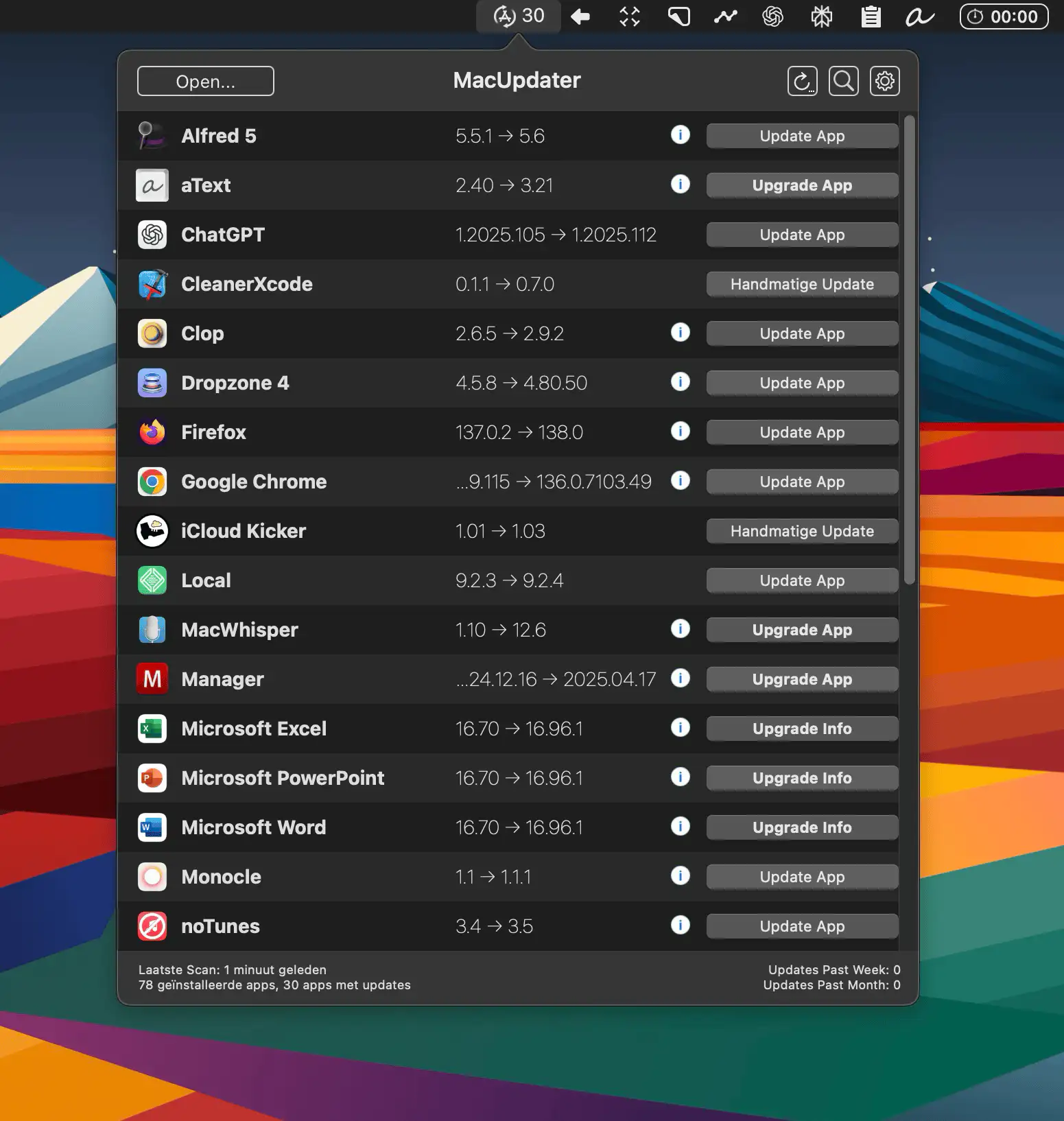Viewport: 1064px width, 1121px height.
Task: Show release info for Alfred 5
Action: tap(680, 134)
